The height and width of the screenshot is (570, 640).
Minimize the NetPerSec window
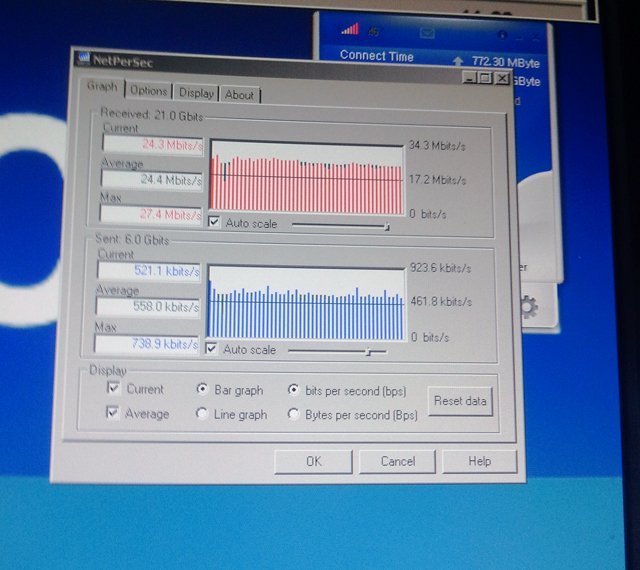coord(470,77)
